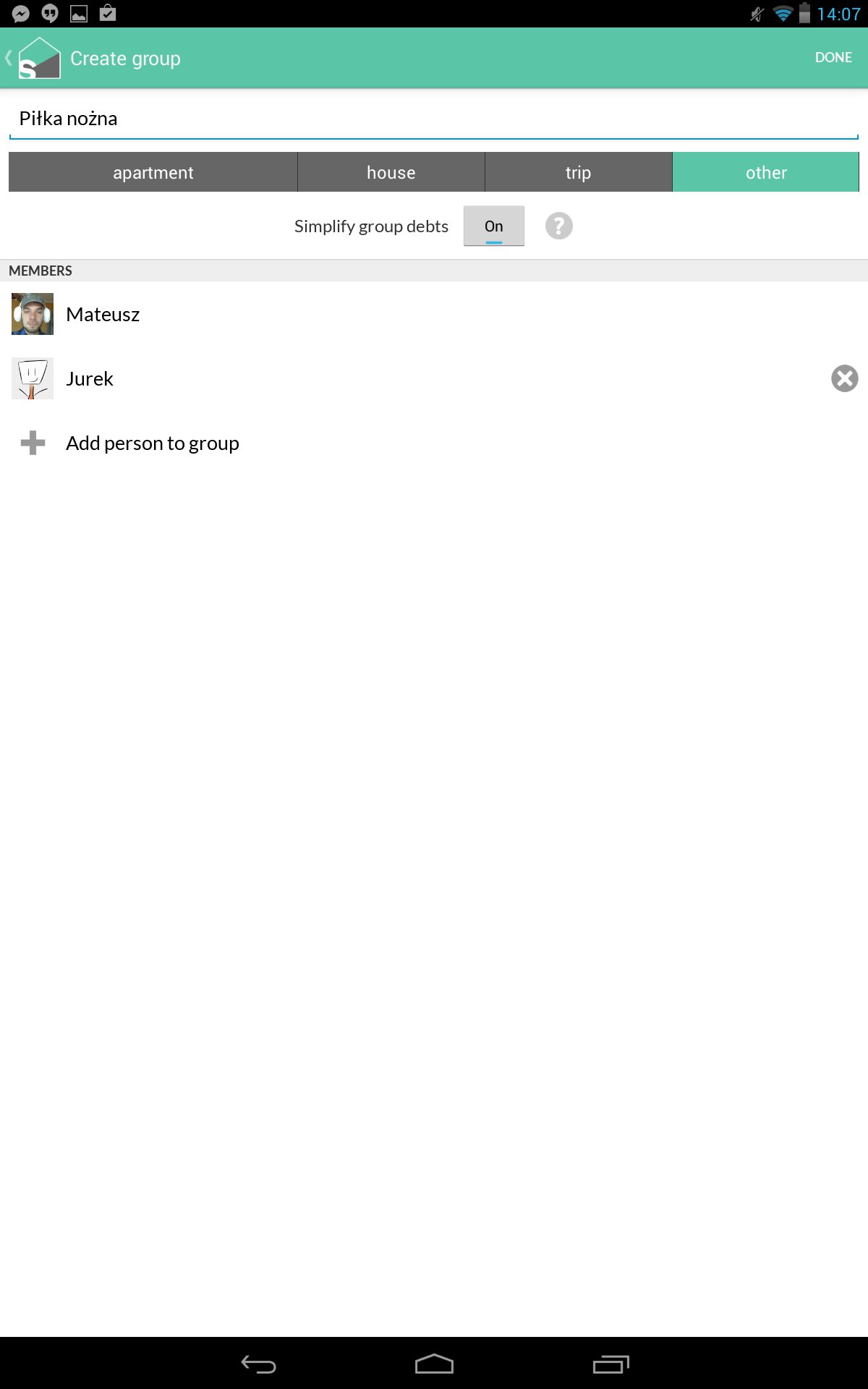This screenshot has height=1389, width=868.
Task: Tap Add person to group
Action: (x=153, y=443)
